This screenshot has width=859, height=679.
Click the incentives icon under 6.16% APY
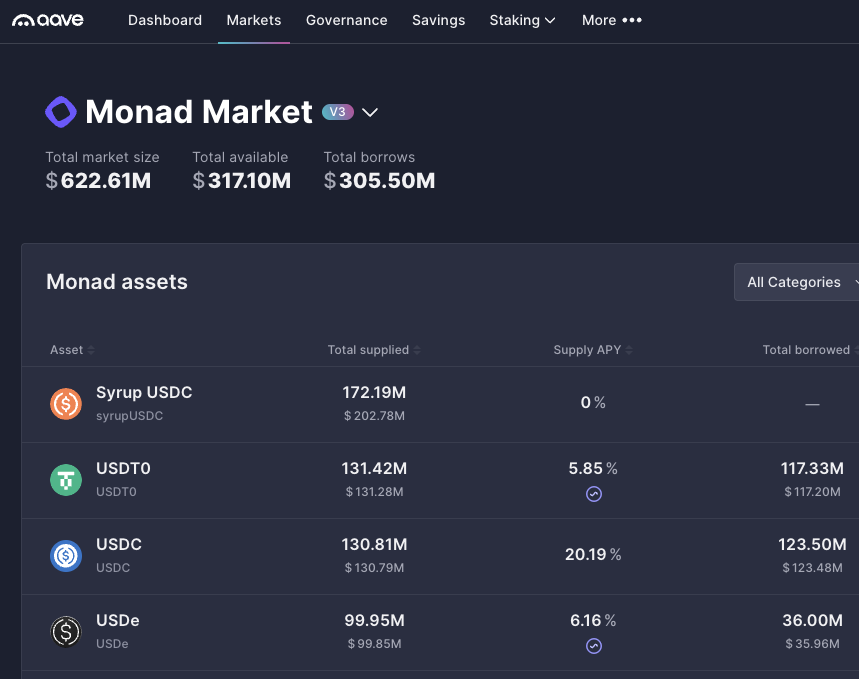594,646
